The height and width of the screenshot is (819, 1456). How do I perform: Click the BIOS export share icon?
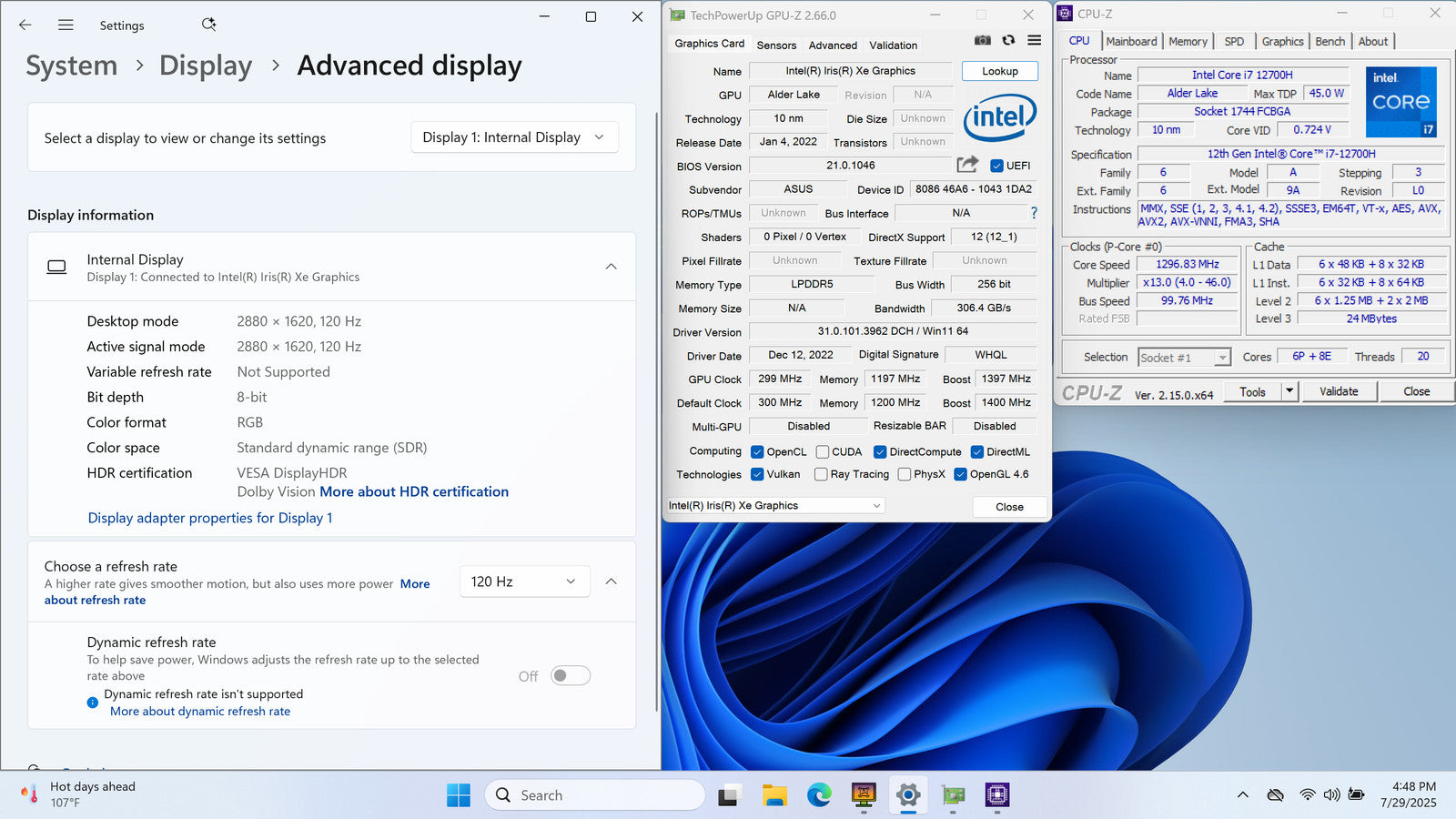click(966, 165)
